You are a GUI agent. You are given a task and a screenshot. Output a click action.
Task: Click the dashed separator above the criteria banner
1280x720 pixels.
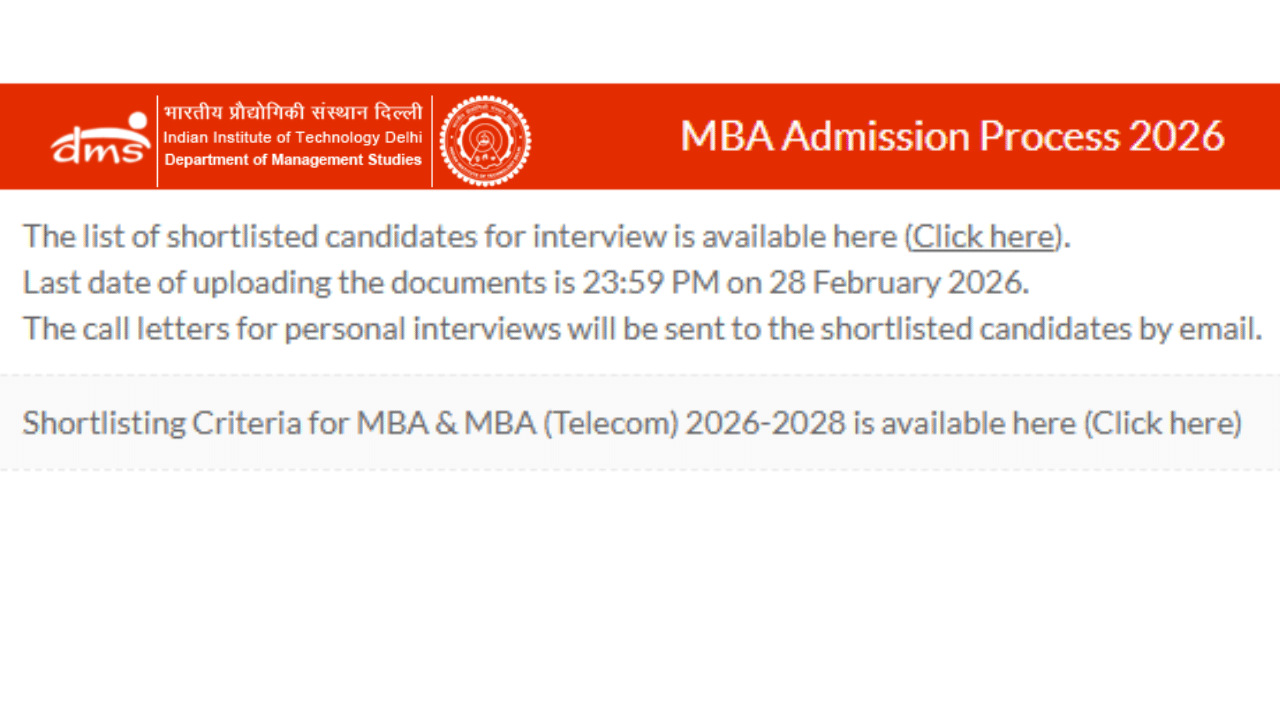pyautogui.click(x=640, y=377)
